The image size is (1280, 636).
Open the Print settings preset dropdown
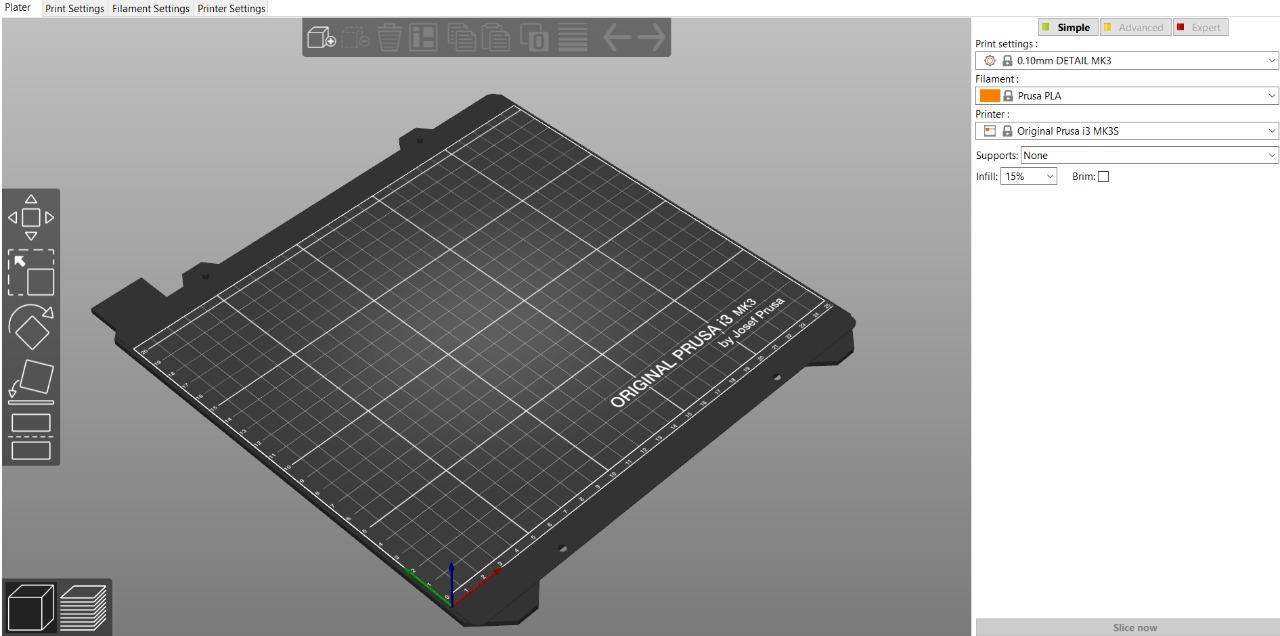point(1127,61)
